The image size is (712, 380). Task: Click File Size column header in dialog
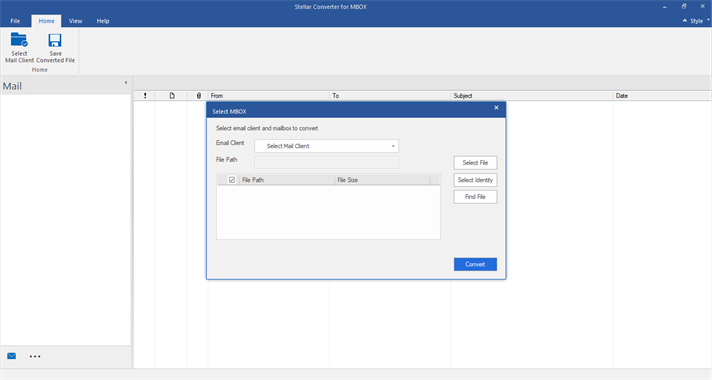(x=382, y=180)
